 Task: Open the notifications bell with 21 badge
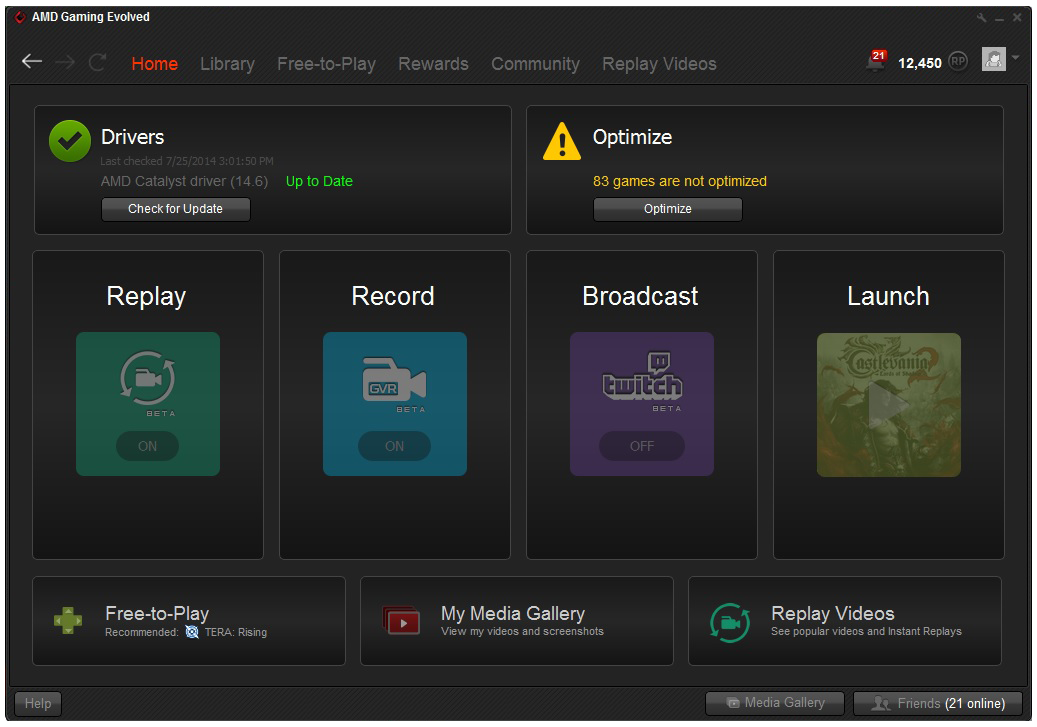point(876,60)
